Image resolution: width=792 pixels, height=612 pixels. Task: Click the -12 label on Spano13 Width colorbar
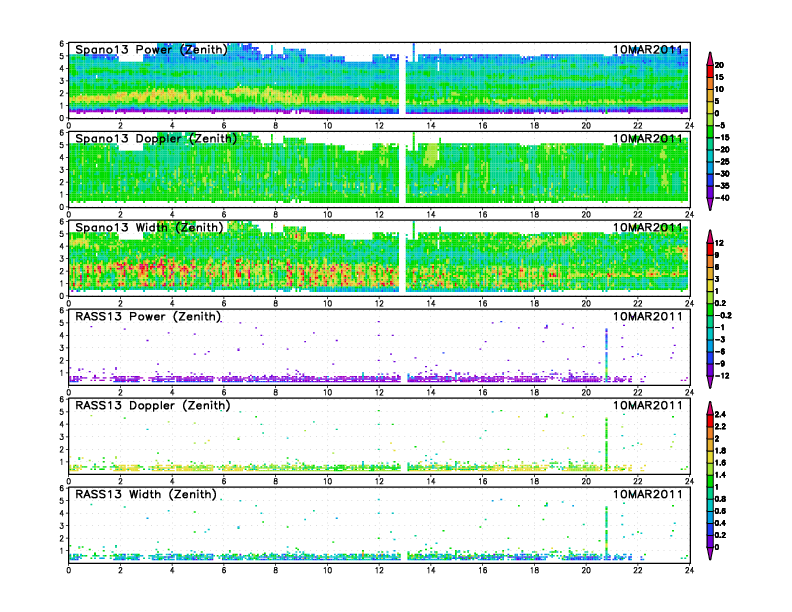click(722, 376)
